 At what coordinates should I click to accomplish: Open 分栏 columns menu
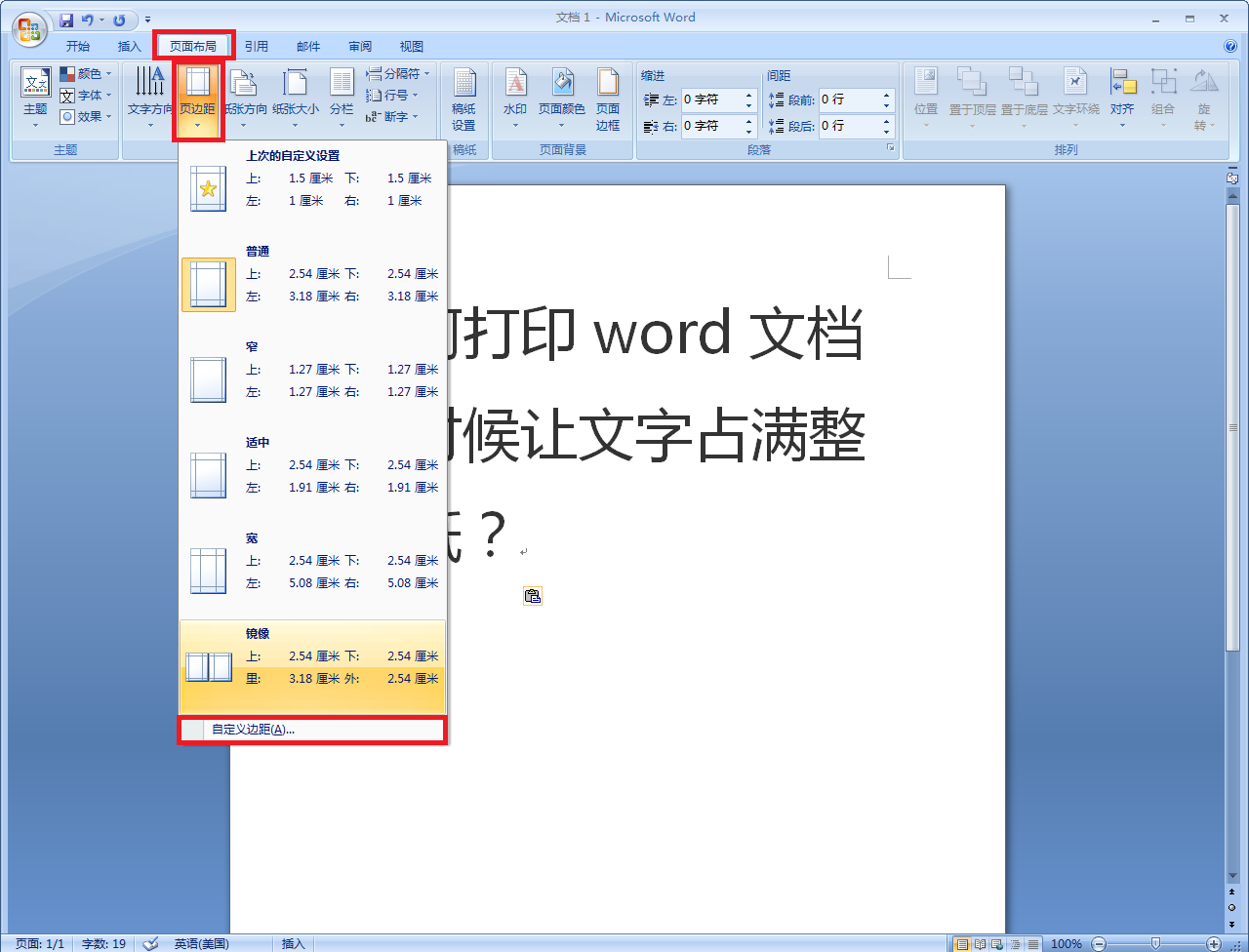(x=342, y=98)
